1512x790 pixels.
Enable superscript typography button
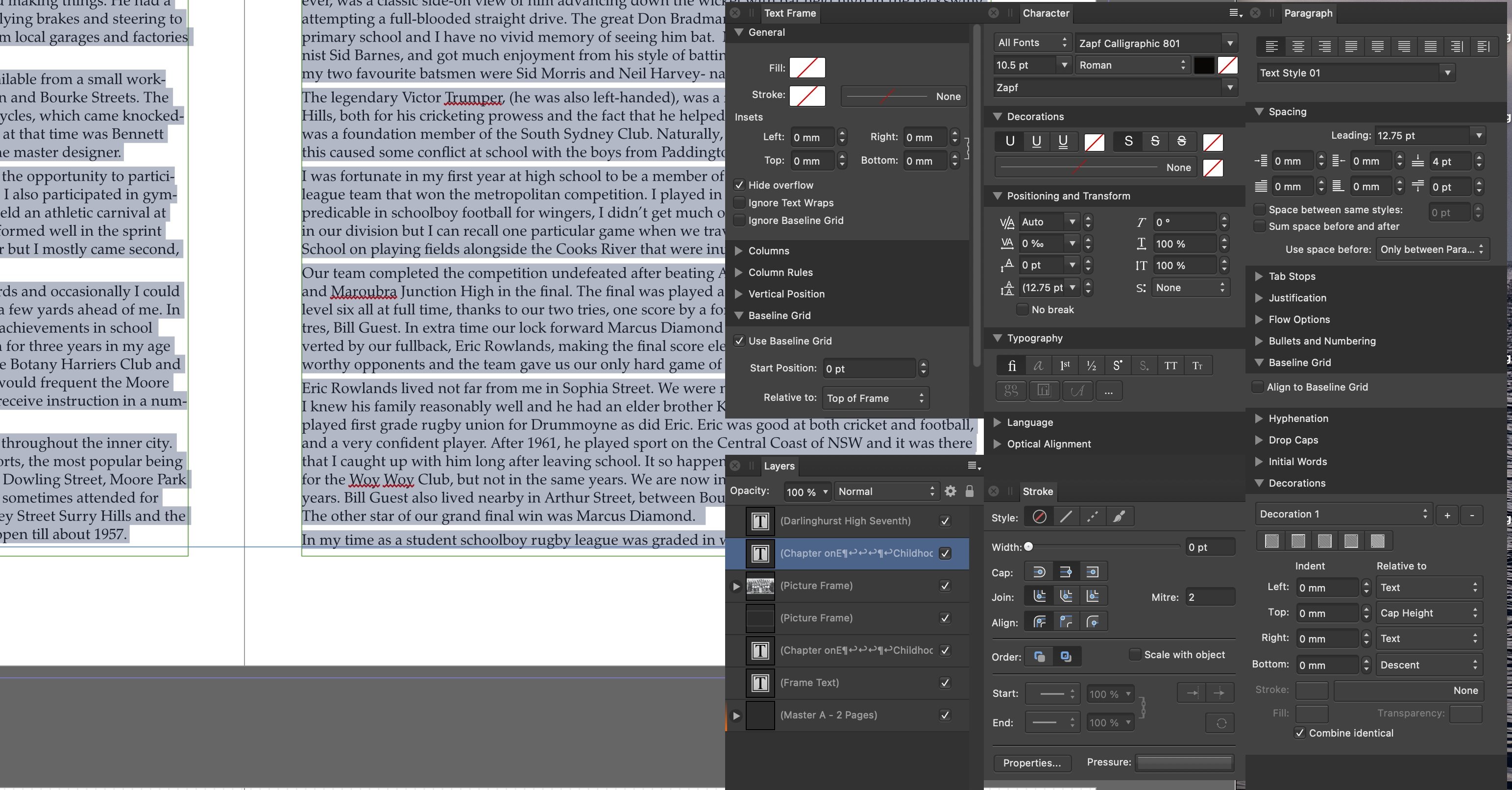(1118, 366)
